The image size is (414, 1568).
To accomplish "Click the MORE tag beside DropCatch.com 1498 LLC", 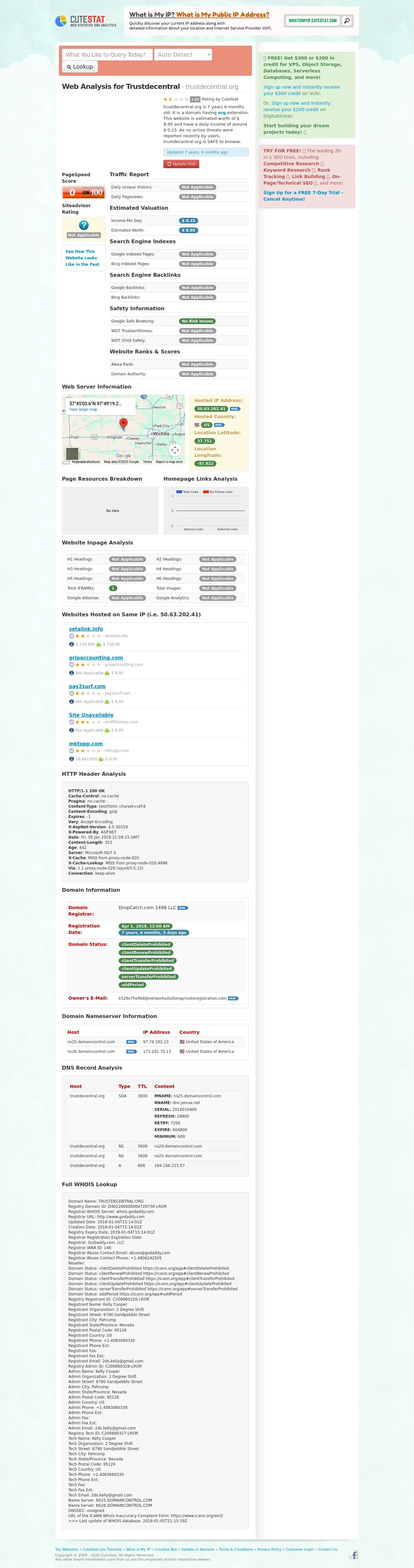I will 182,908.
